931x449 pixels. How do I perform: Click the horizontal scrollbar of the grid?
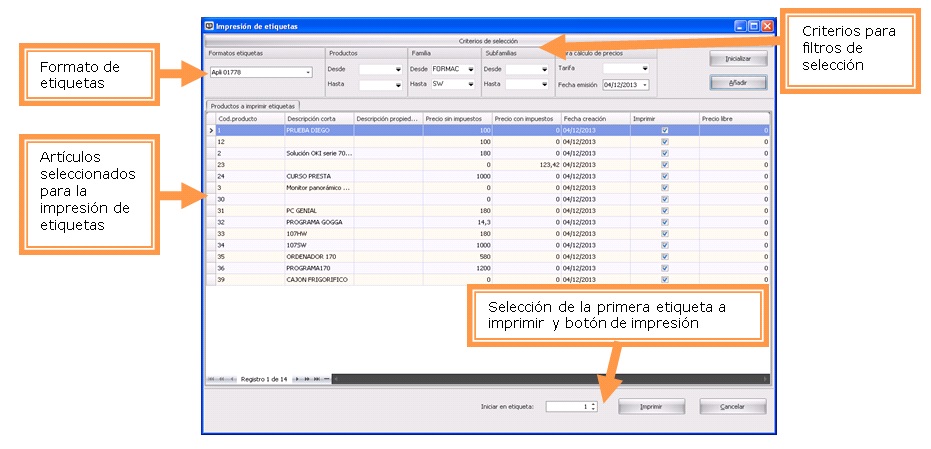550,379
